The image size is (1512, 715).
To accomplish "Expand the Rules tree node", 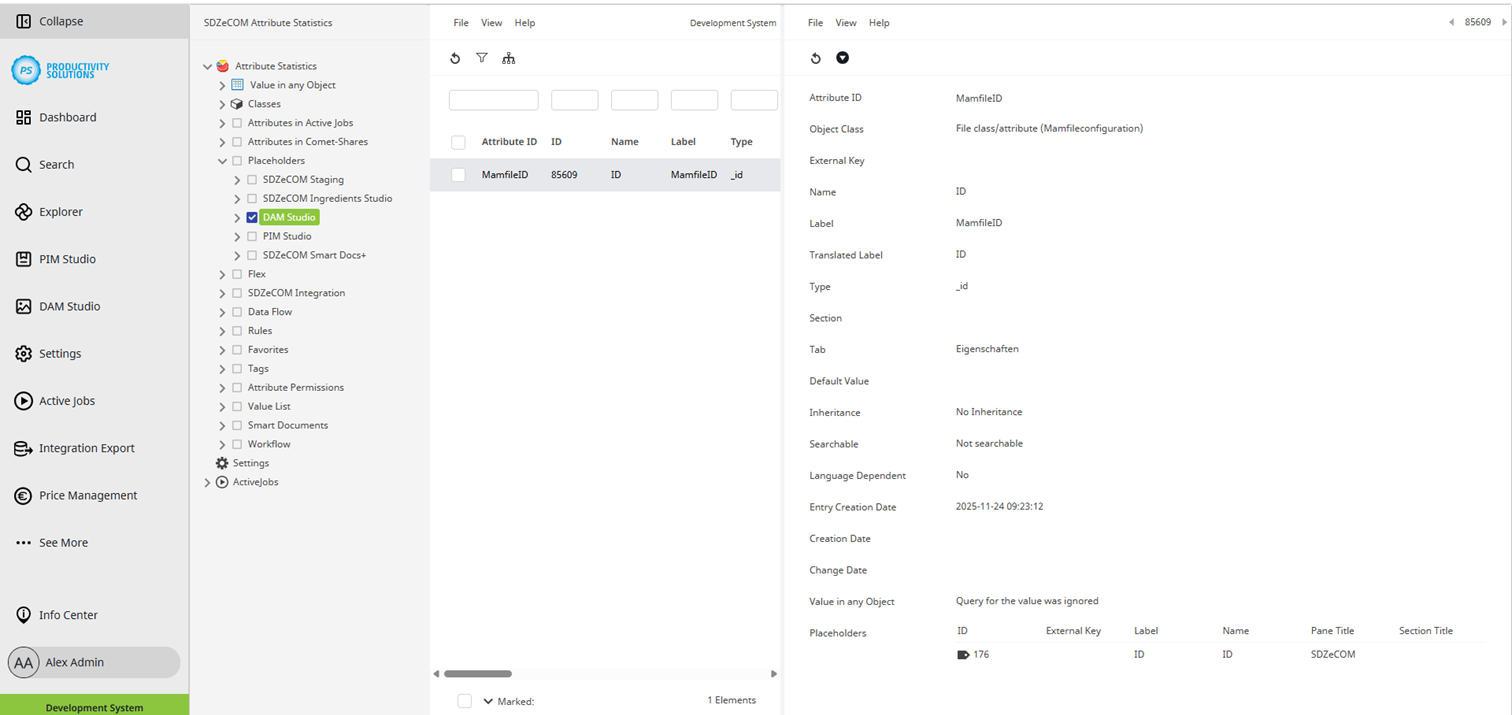I will pyautogui.click(x=221, y=330).
